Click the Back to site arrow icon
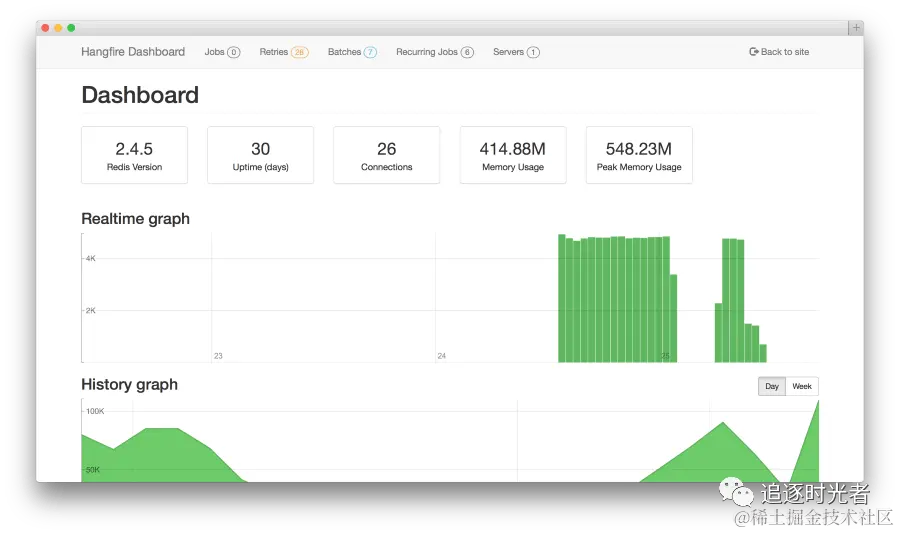Screen dimensions: 900x534 click(x=754, y=52)
